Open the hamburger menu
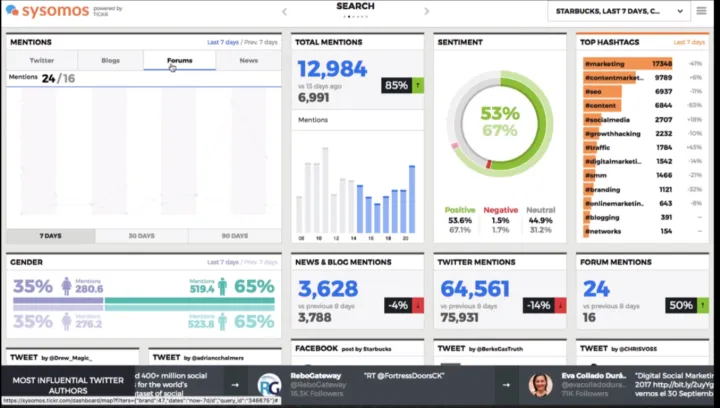 tap(702, 12)
